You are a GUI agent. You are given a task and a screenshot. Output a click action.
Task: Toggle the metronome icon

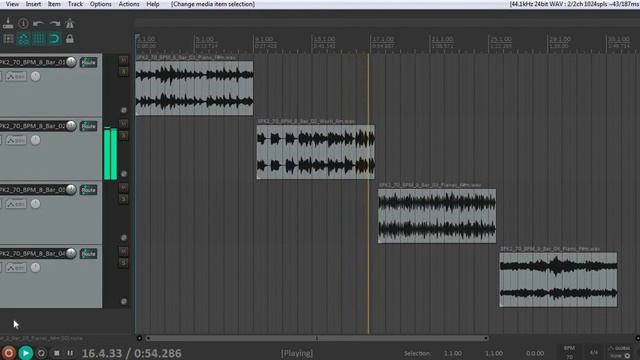coord(70,24)
